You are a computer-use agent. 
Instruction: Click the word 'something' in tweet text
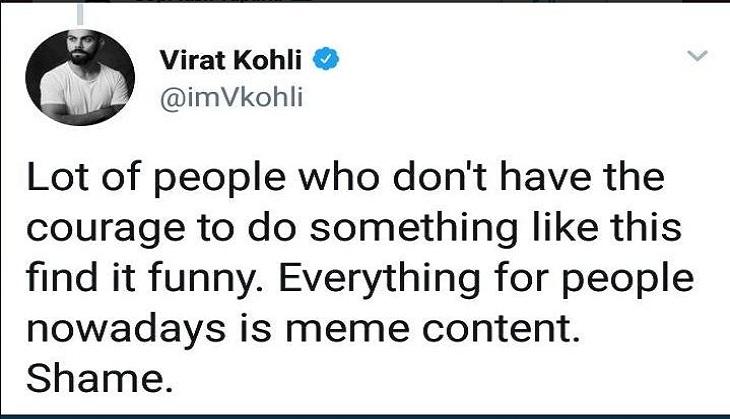point(414,229)
